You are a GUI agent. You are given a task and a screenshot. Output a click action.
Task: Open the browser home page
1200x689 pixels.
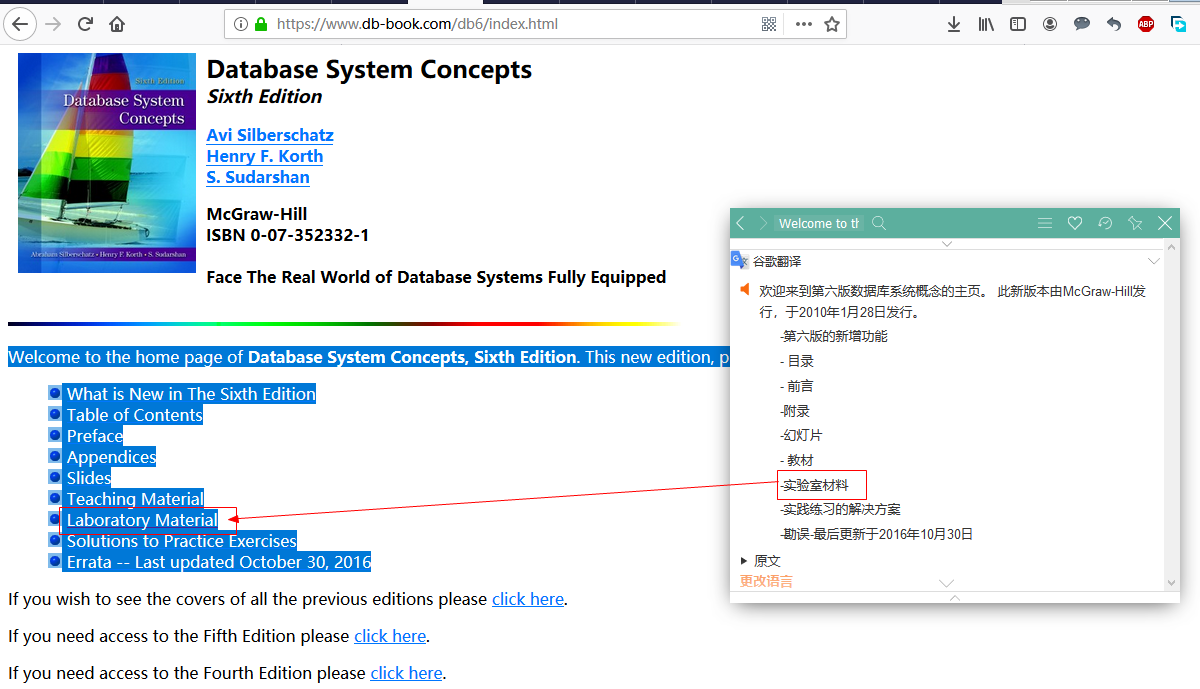[117, 24]
